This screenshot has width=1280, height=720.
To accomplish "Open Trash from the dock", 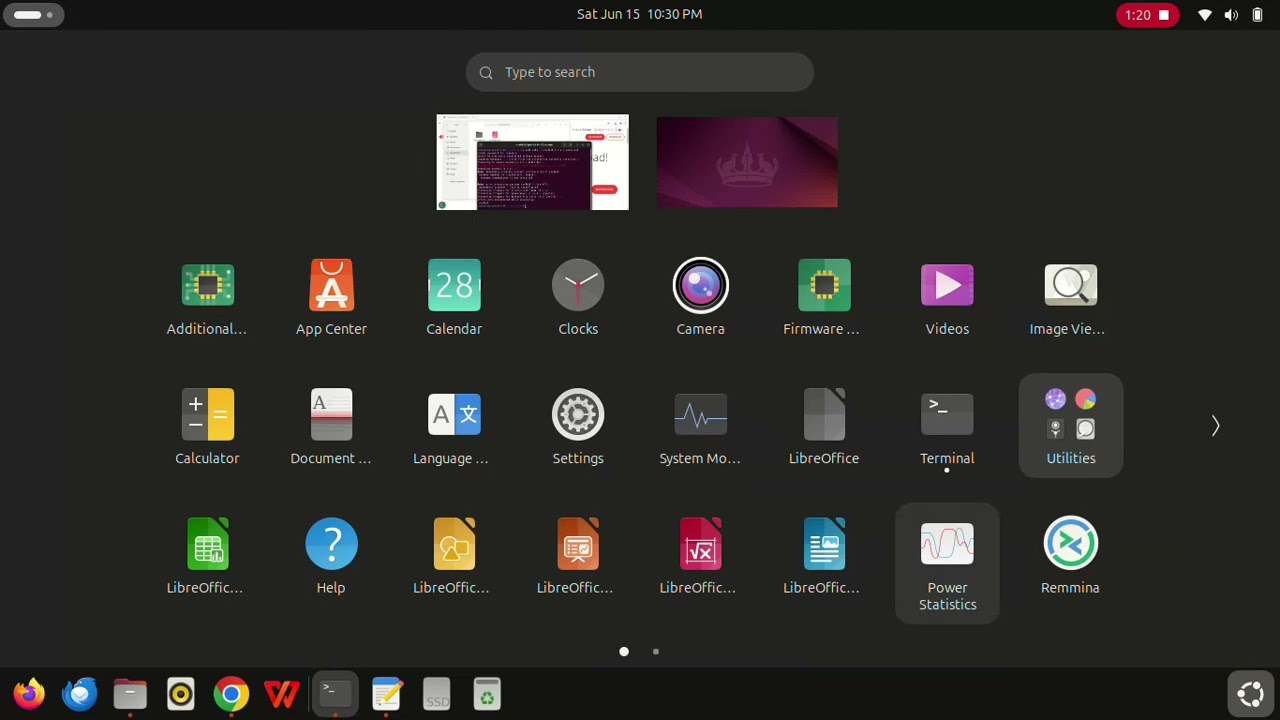I will tap(487, 694).
